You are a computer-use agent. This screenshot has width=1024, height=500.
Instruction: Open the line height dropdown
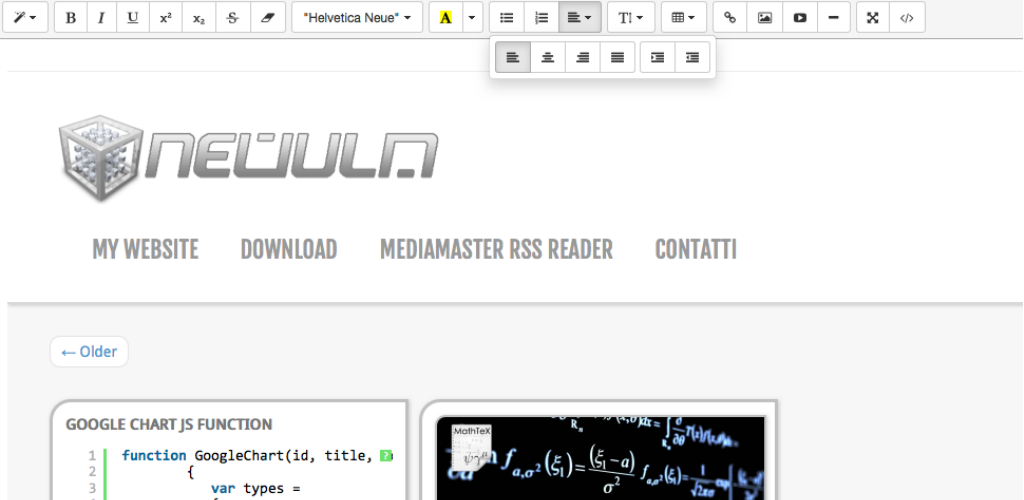point(631,18)
